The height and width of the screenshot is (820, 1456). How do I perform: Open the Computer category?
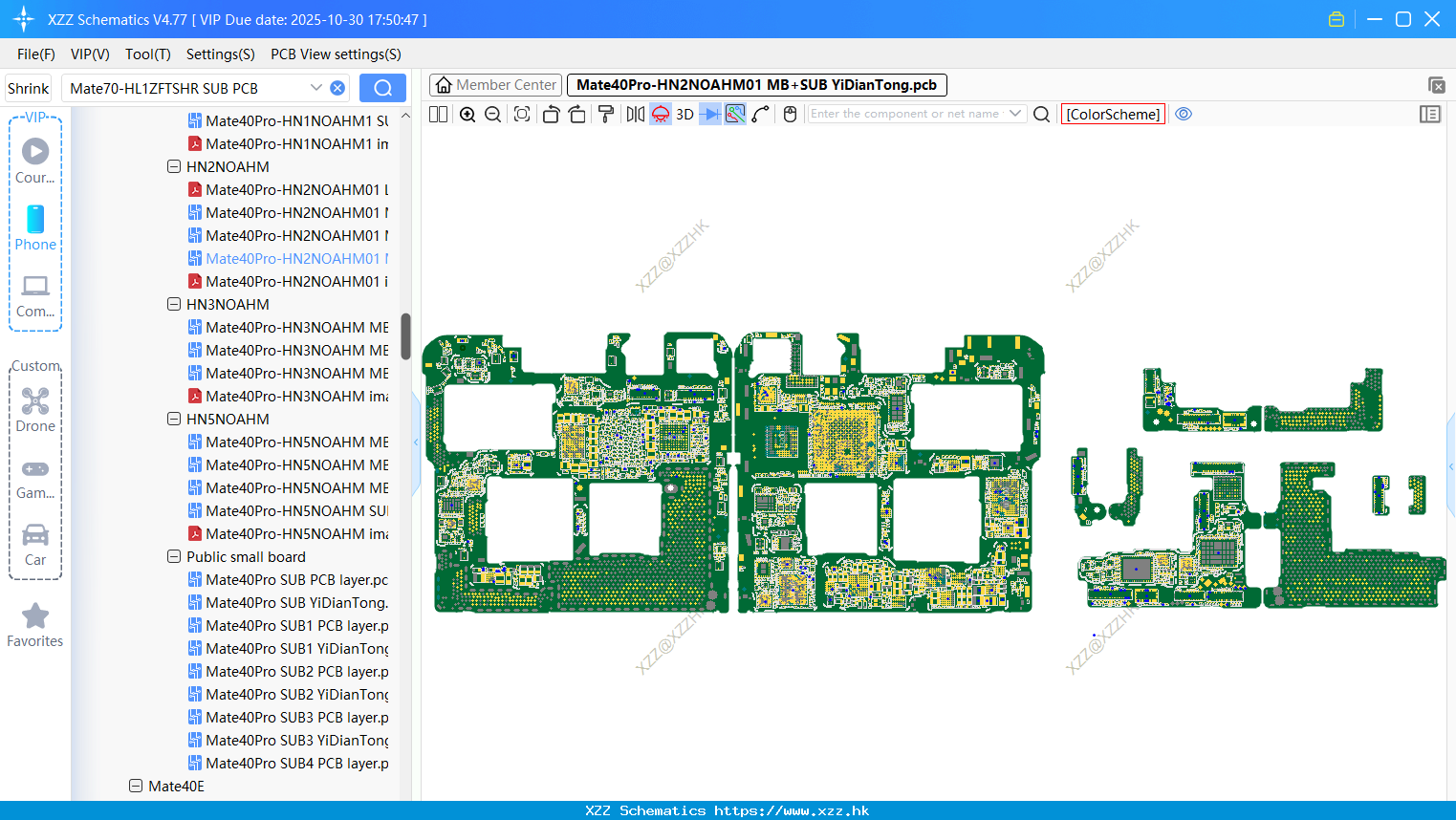[35, 295]
